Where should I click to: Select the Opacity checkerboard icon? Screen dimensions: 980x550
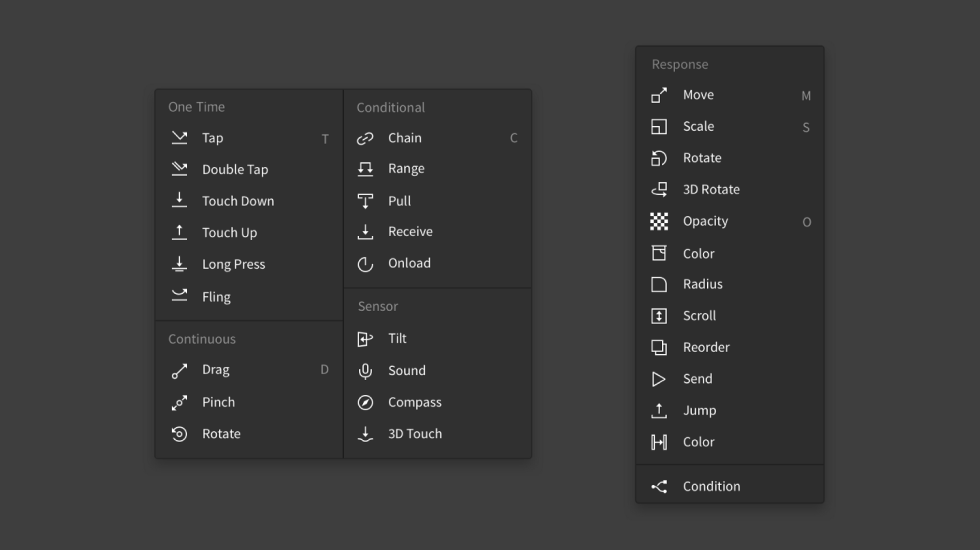[x=659, y=221]
